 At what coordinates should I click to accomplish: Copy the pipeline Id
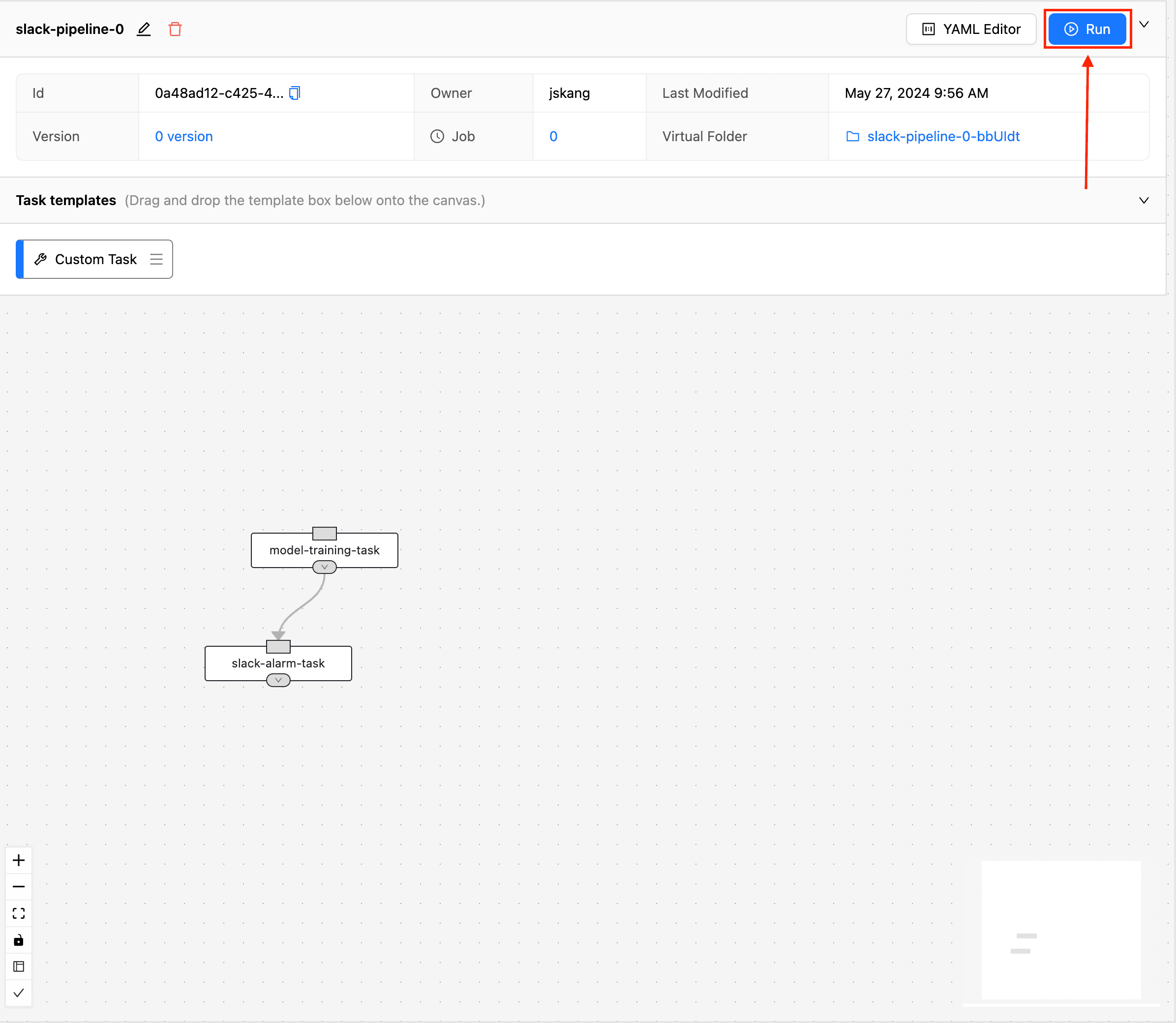coord(295,93)
